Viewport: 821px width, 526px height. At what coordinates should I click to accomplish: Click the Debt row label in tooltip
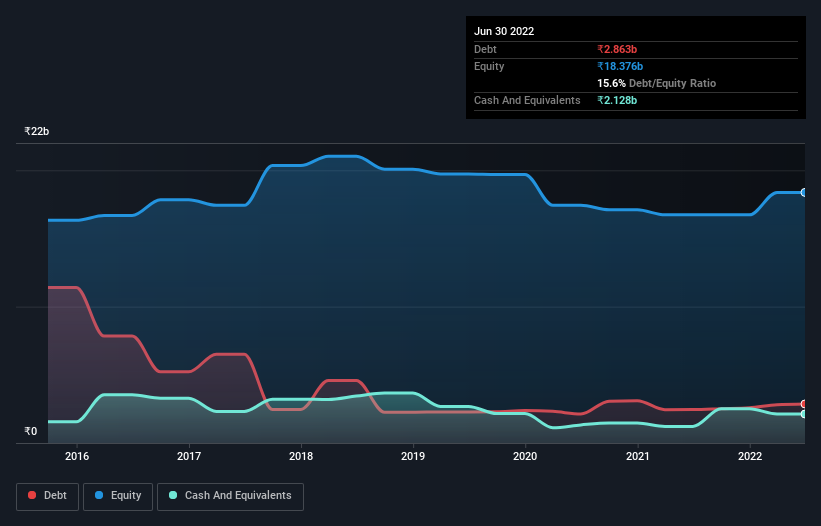[485, 49]
